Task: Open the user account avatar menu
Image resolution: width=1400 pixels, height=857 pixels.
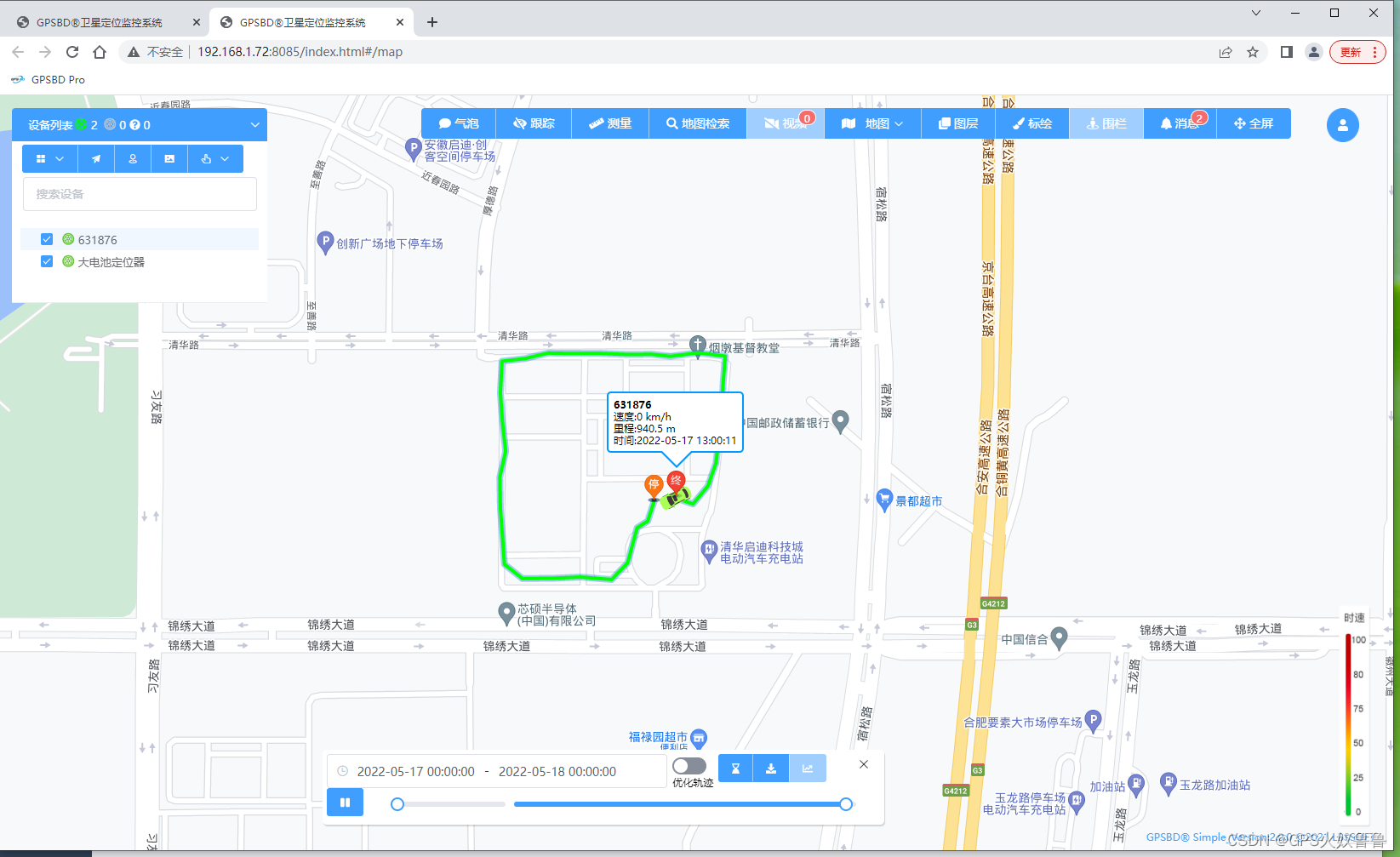Action: click(x=1343, y=125)
